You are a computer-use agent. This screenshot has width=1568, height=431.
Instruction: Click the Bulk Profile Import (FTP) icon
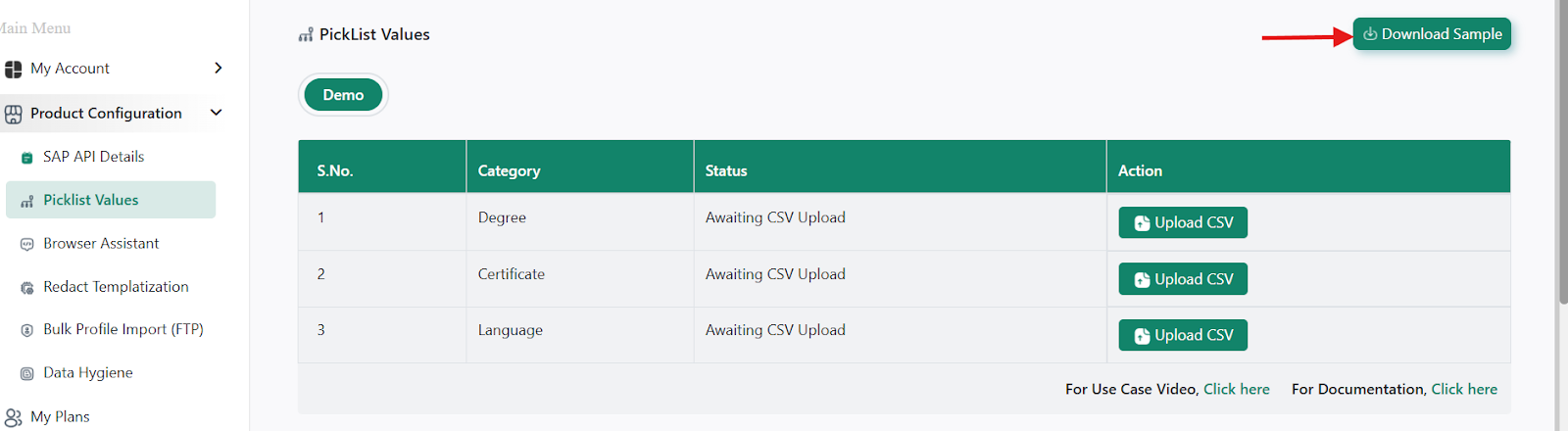click(27, 330)
